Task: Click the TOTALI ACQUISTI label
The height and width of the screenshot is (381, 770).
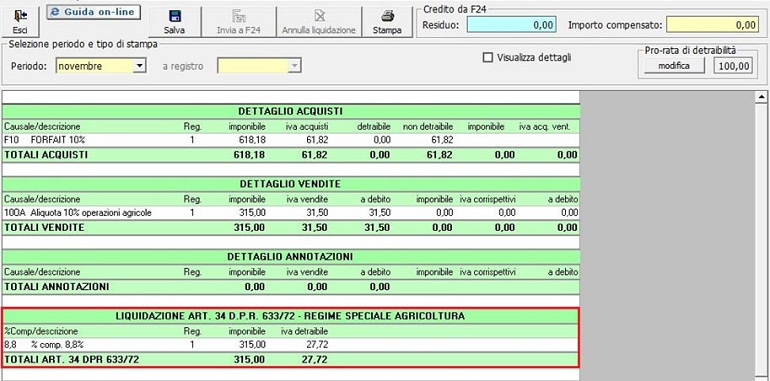Action: 46,155
